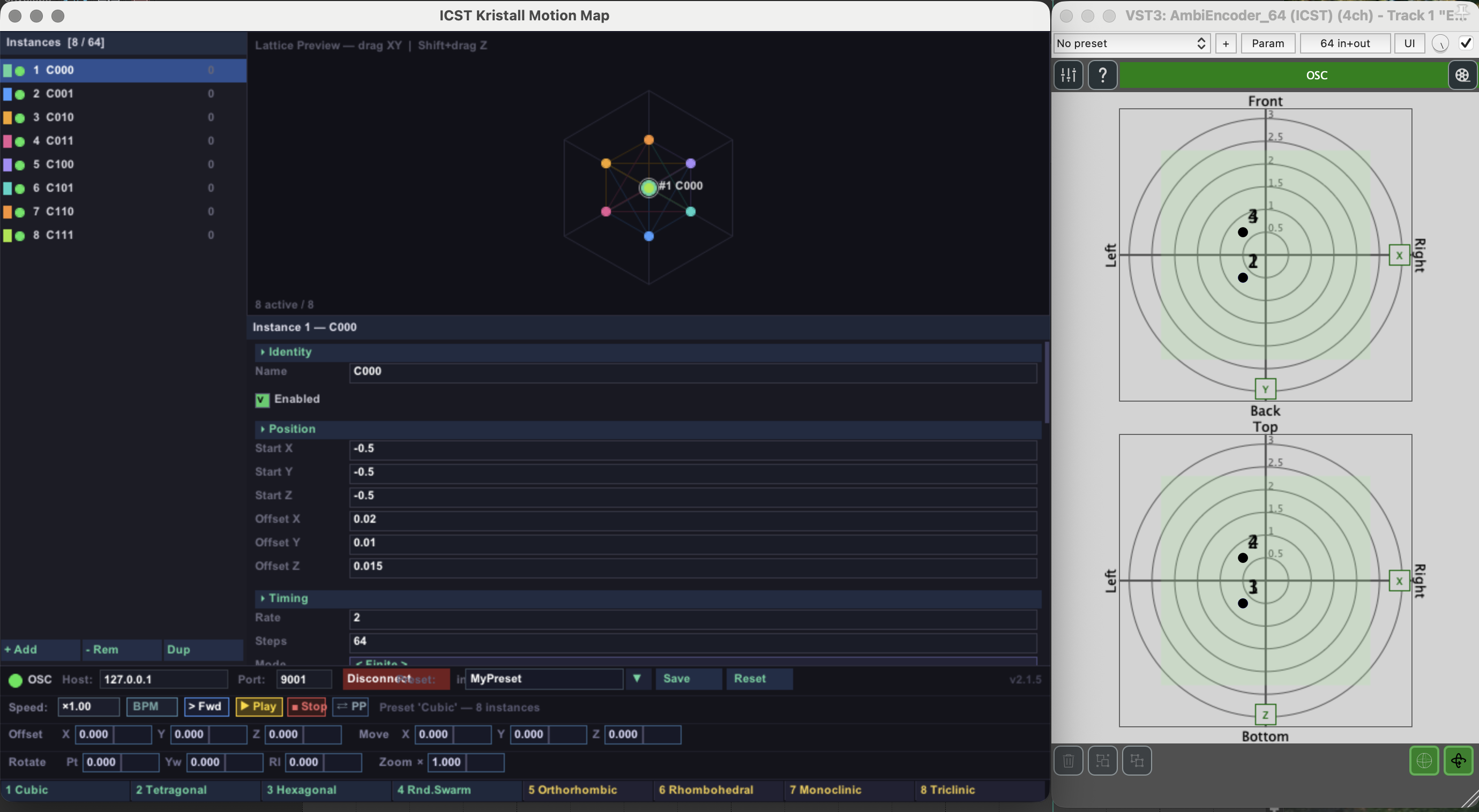Click the color tag of instance 2 C001
This screenshot has width=1479, height=812.
click(x=8, y=94)
